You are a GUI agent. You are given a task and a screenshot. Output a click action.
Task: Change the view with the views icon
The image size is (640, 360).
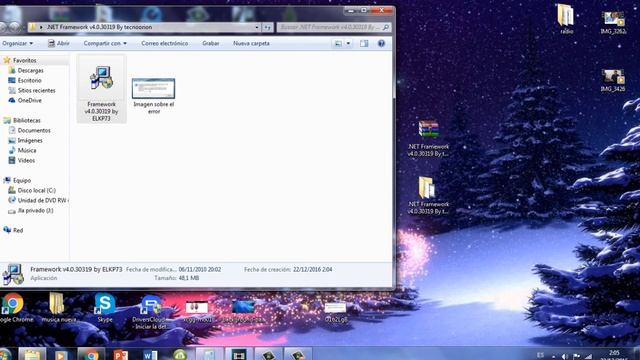point(338,43)
